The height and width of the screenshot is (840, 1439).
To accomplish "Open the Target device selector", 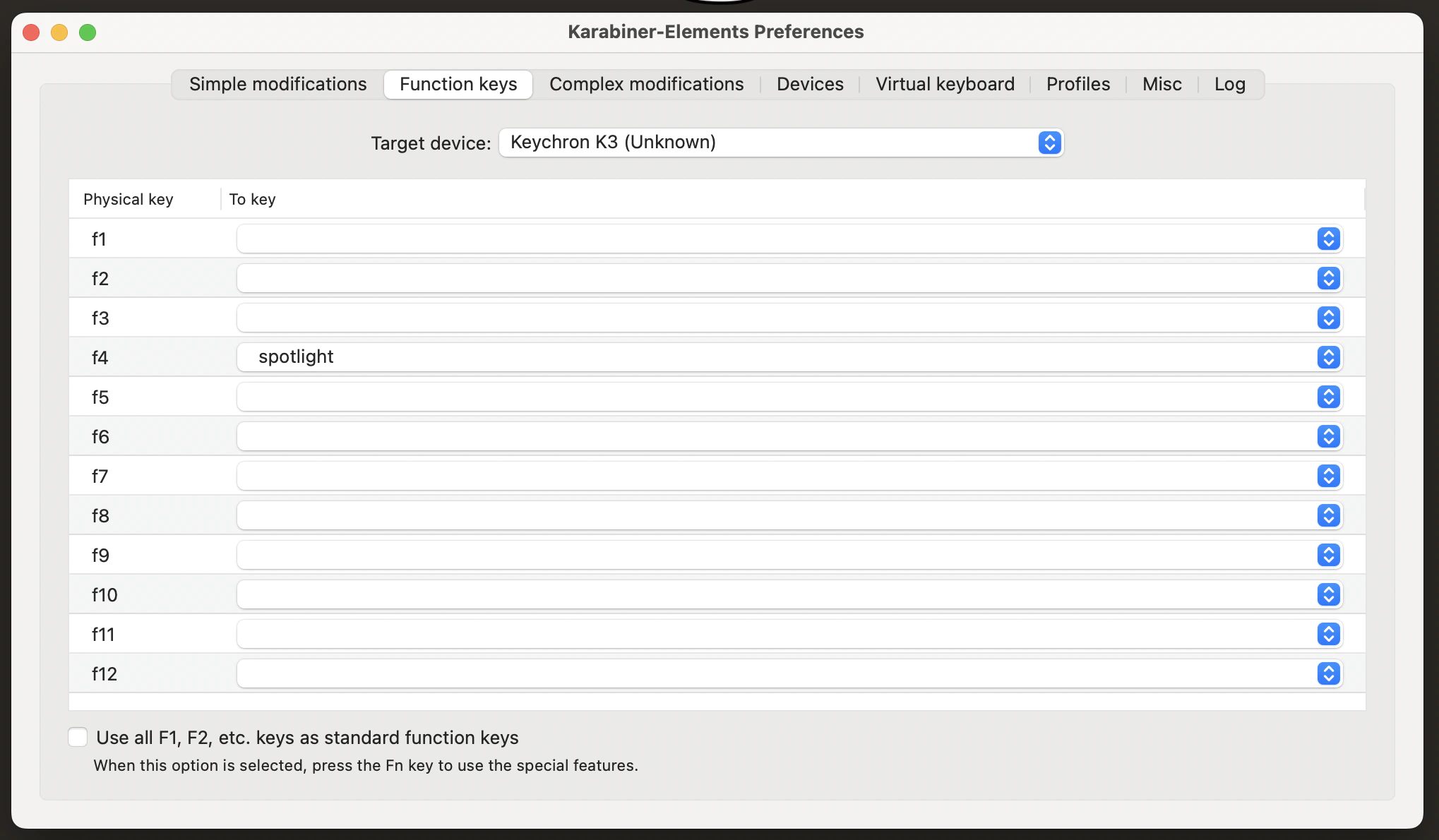I will tap(780, 143).
